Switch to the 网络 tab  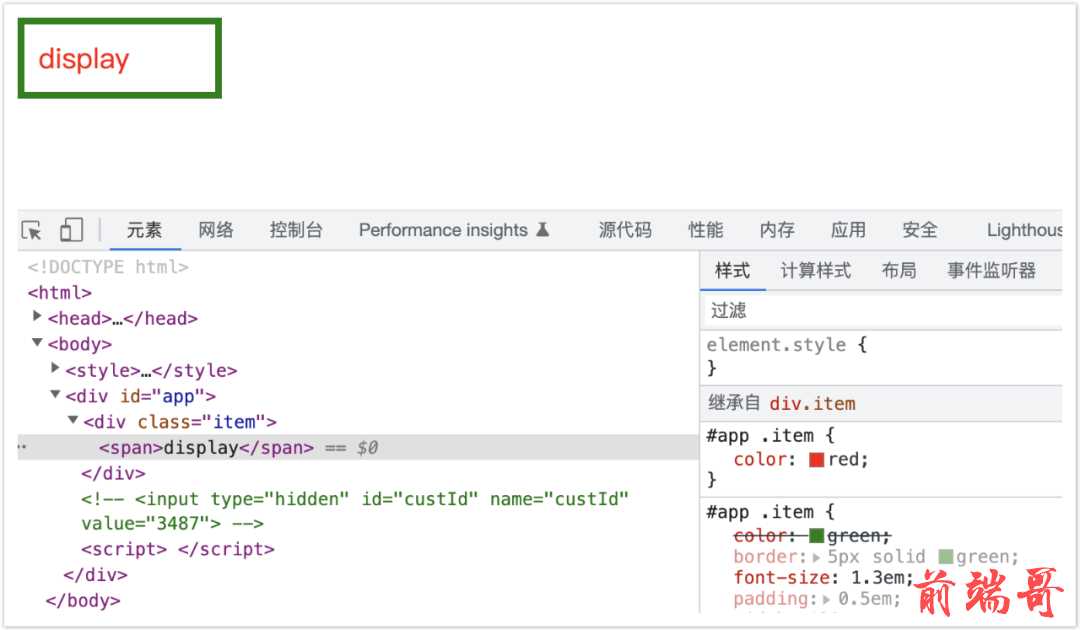[x=216, y=230]
